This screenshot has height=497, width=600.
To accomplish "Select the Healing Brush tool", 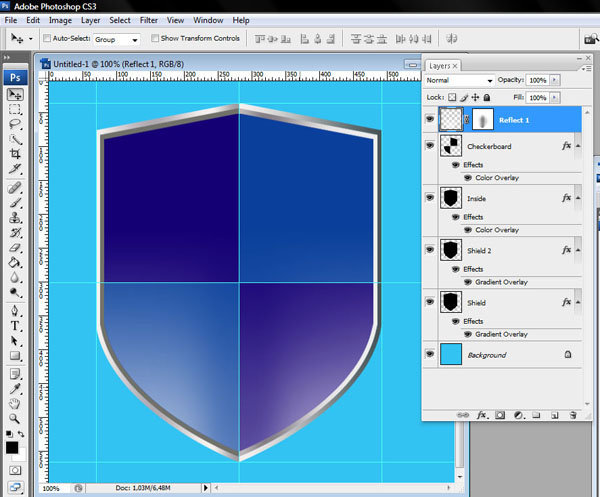I will 15,188.
